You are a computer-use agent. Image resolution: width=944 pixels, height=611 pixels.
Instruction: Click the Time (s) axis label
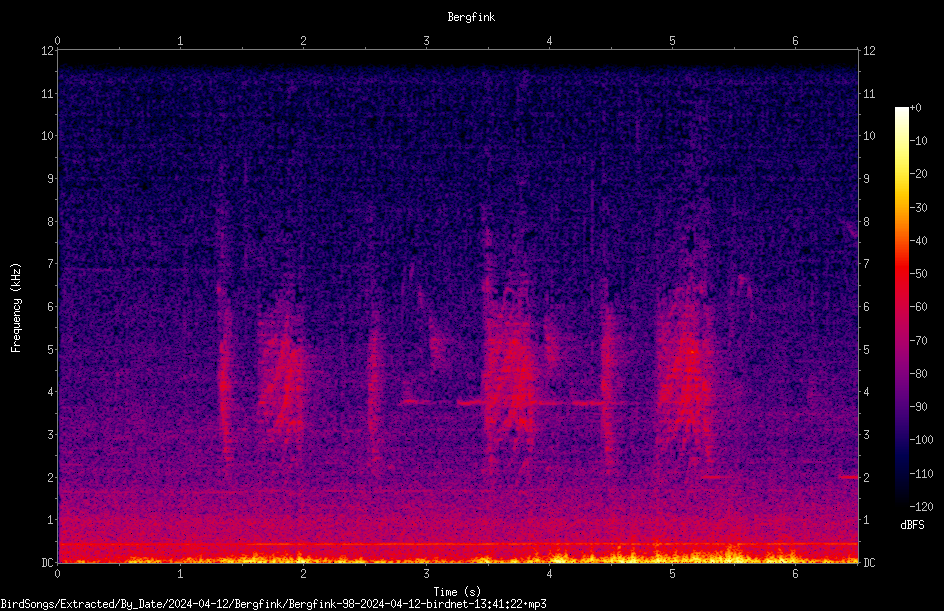457,592
